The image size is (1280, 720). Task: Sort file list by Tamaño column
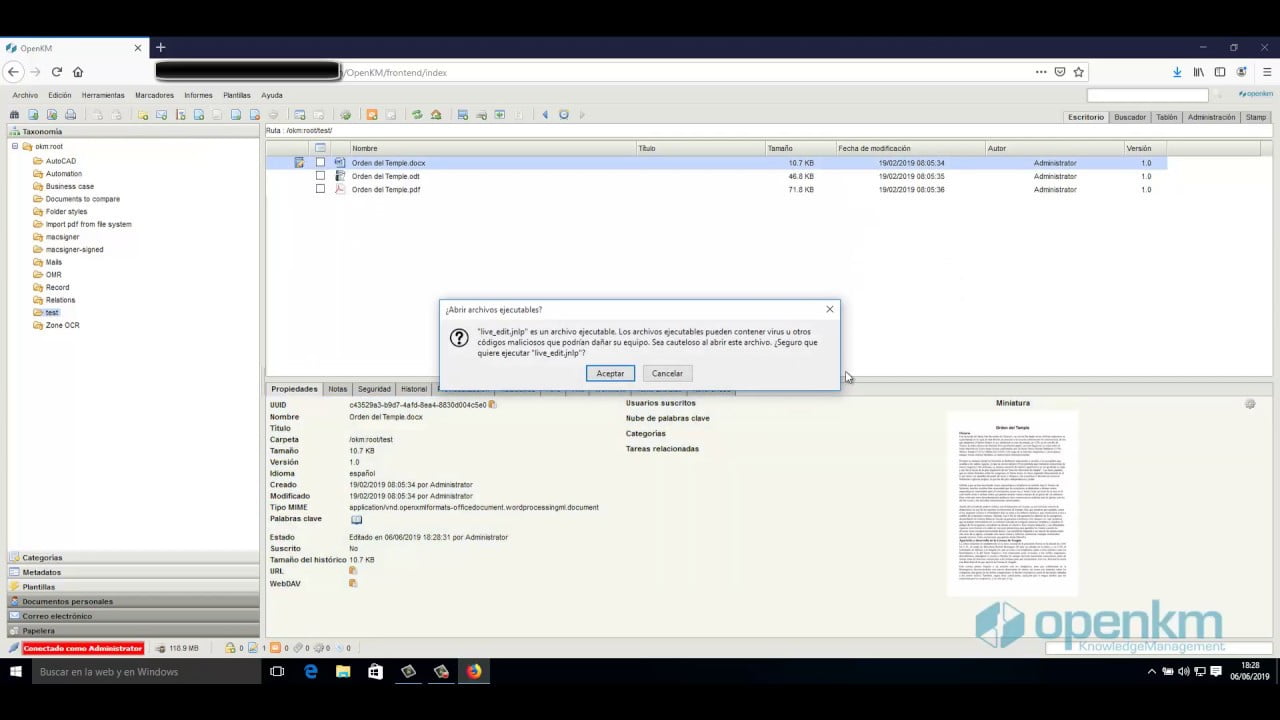pos(780,148)
